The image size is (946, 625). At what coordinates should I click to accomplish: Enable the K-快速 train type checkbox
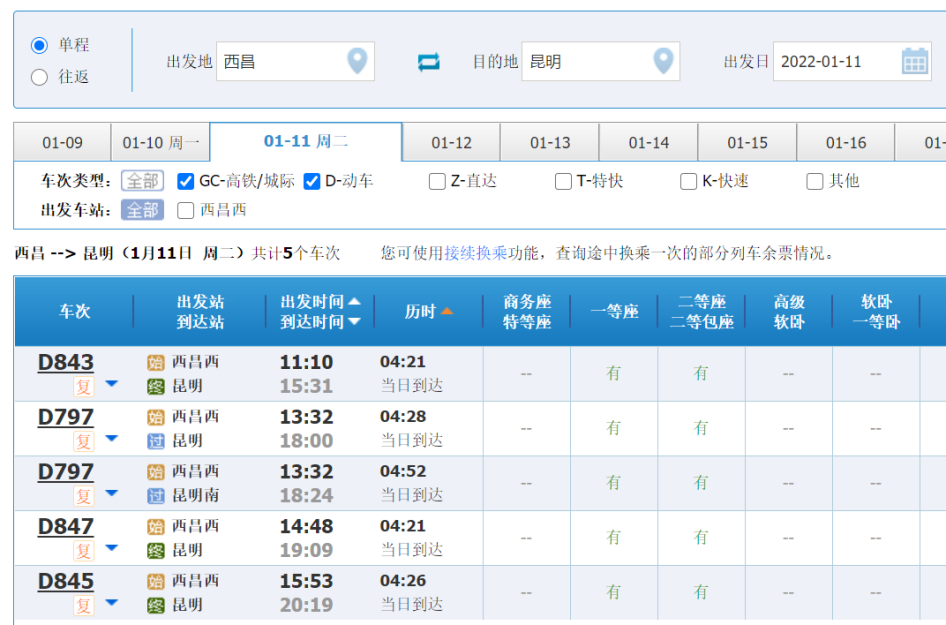point(688,181)
